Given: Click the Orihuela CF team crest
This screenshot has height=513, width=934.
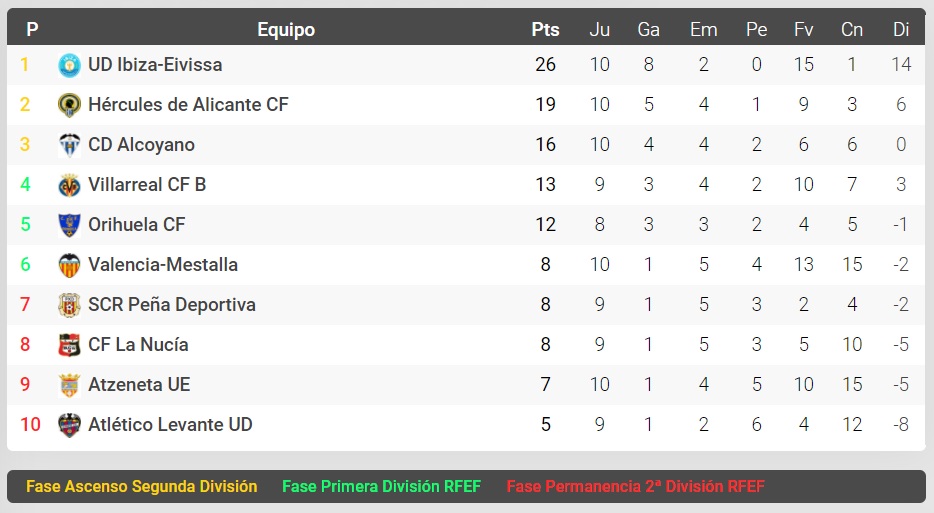Looking at the screenshot, I should click(69, 225).
